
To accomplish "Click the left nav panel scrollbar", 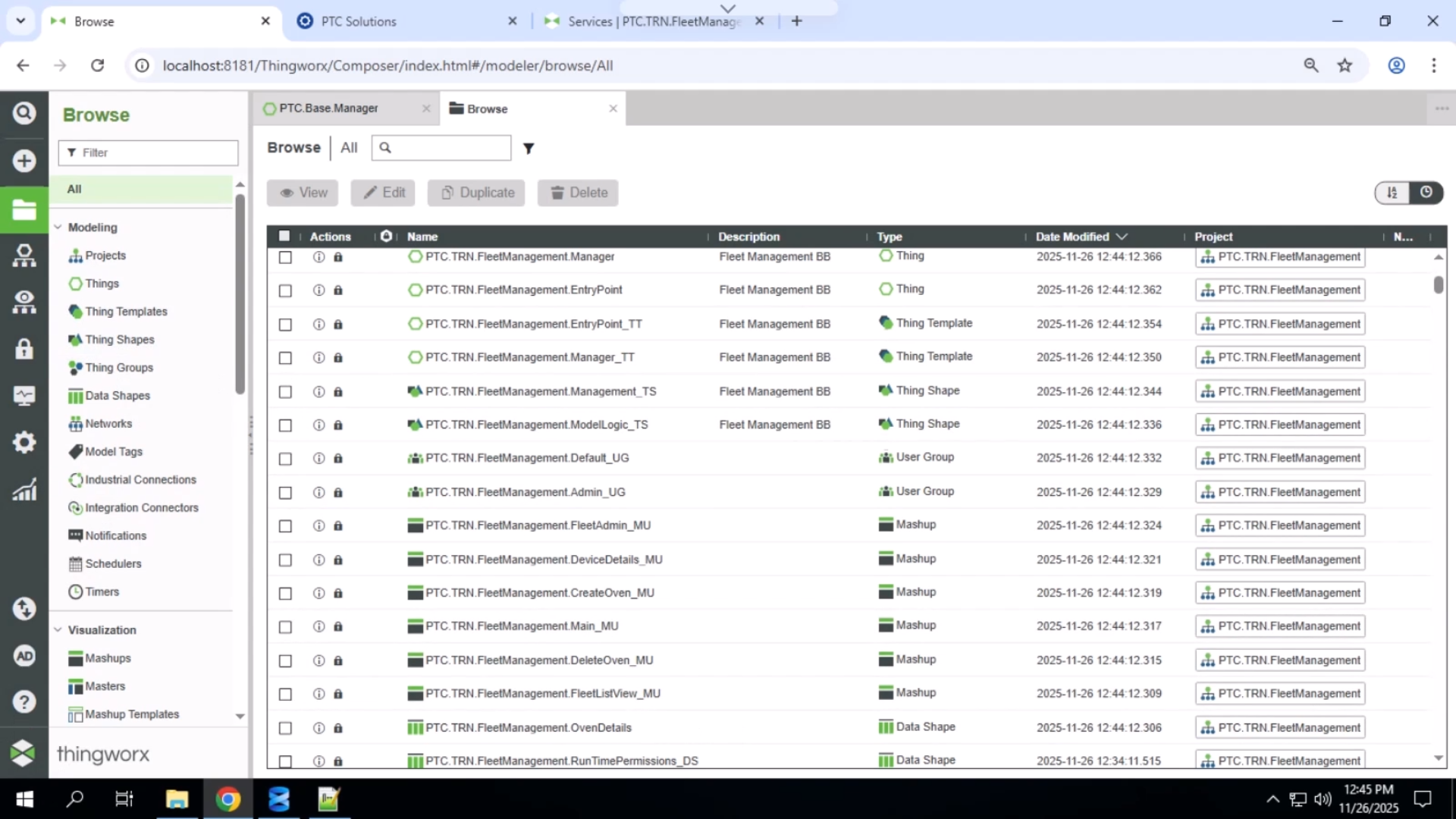I will tap(240, 295).
